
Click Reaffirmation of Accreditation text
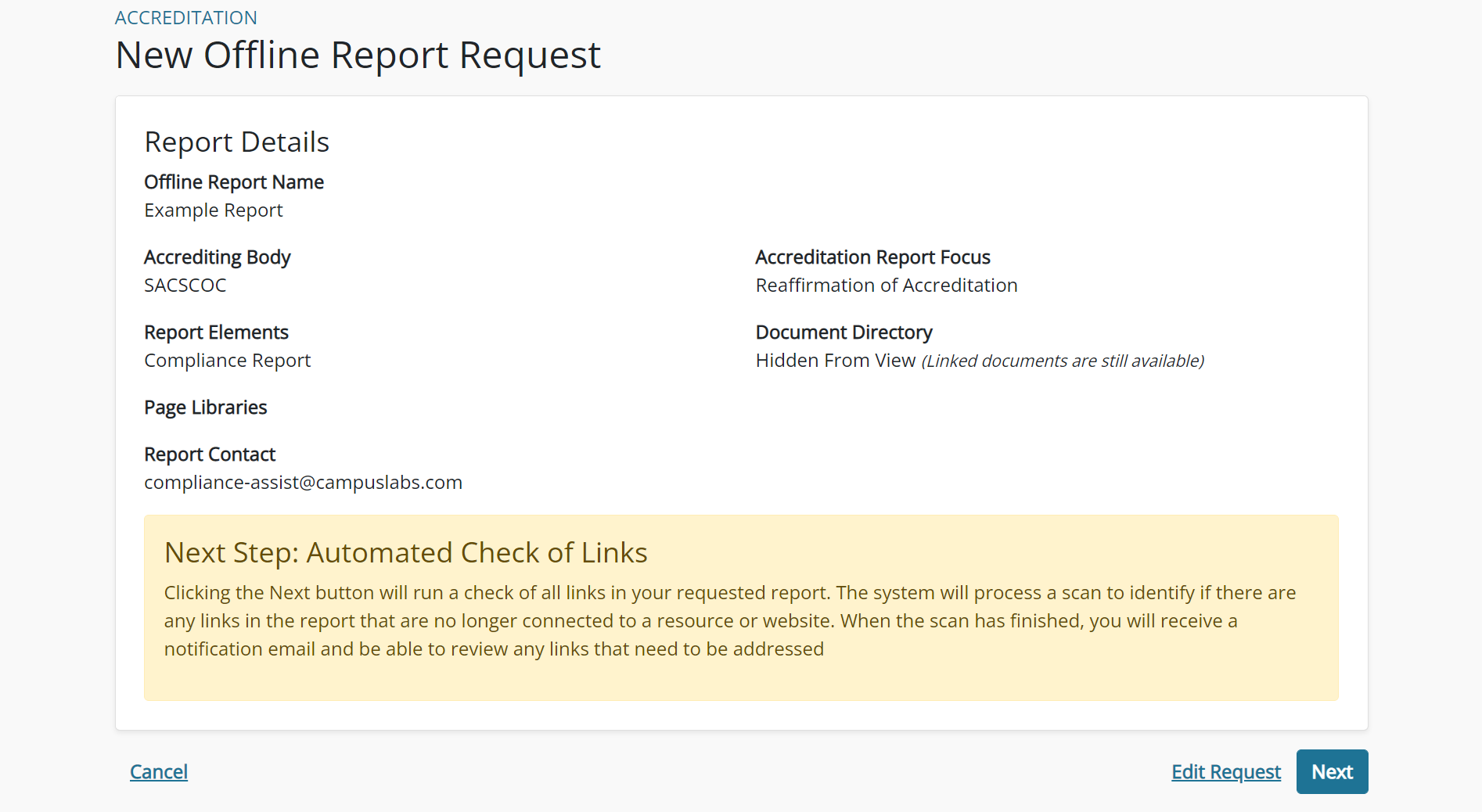click(x=887, y=286)
